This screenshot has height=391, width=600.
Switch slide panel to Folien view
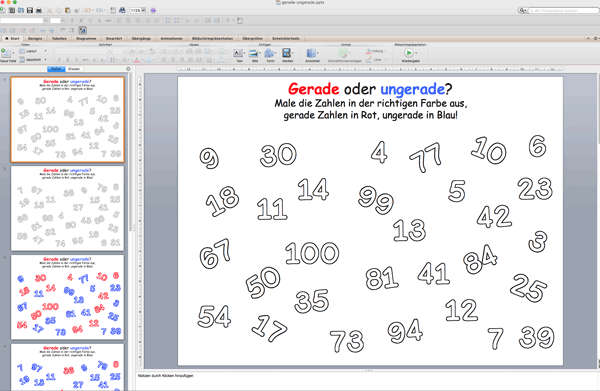click(56, 69)
